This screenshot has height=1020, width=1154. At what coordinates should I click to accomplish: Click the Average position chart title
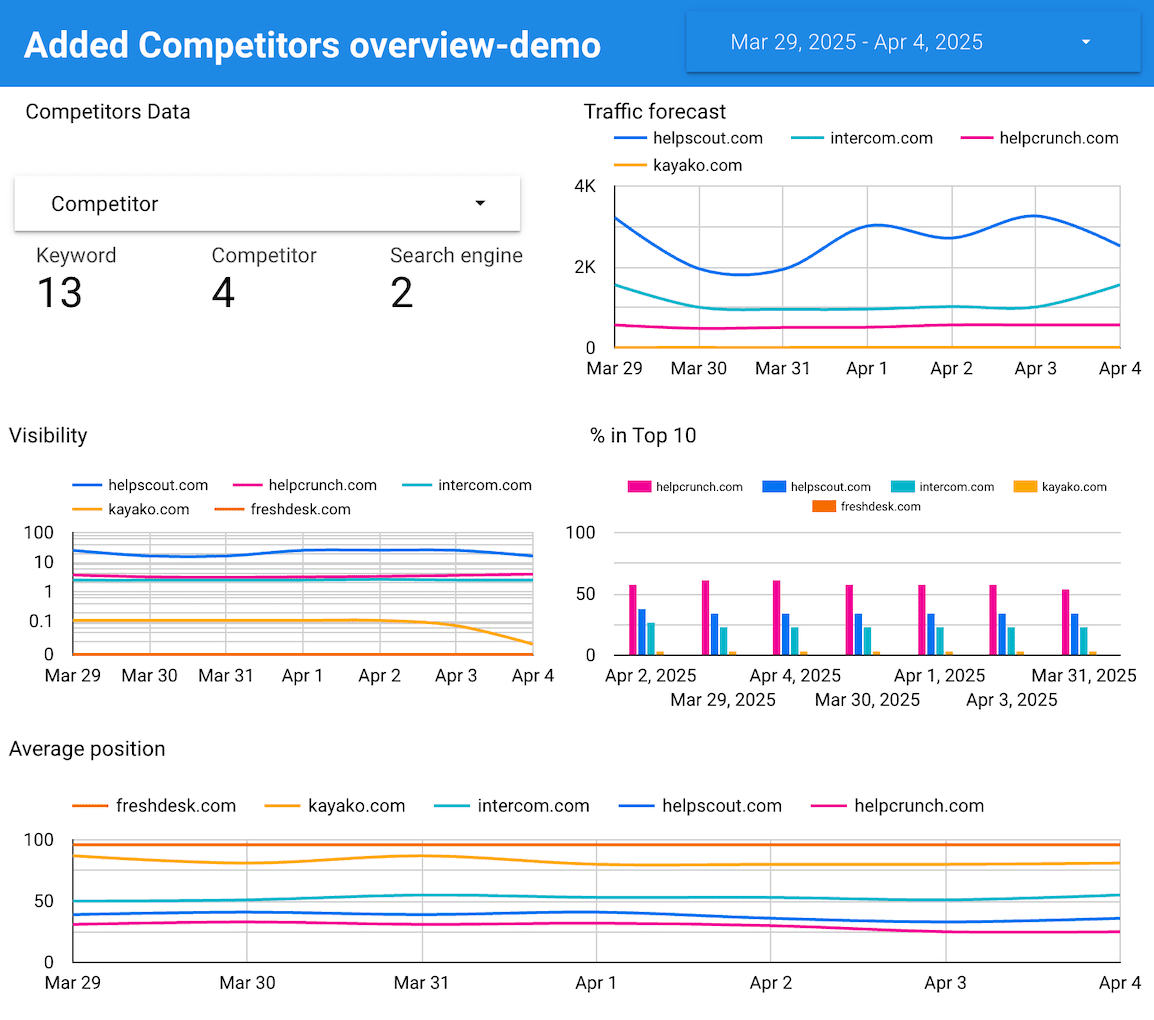click(x=87, y=749)
